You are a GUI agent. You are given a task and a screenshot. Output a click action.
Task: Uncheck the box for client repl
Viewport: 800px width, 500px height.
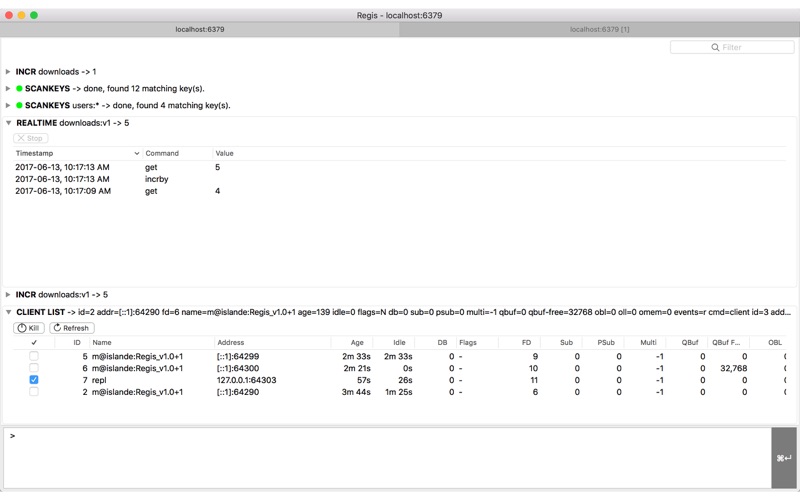click(x=34, y=380)
